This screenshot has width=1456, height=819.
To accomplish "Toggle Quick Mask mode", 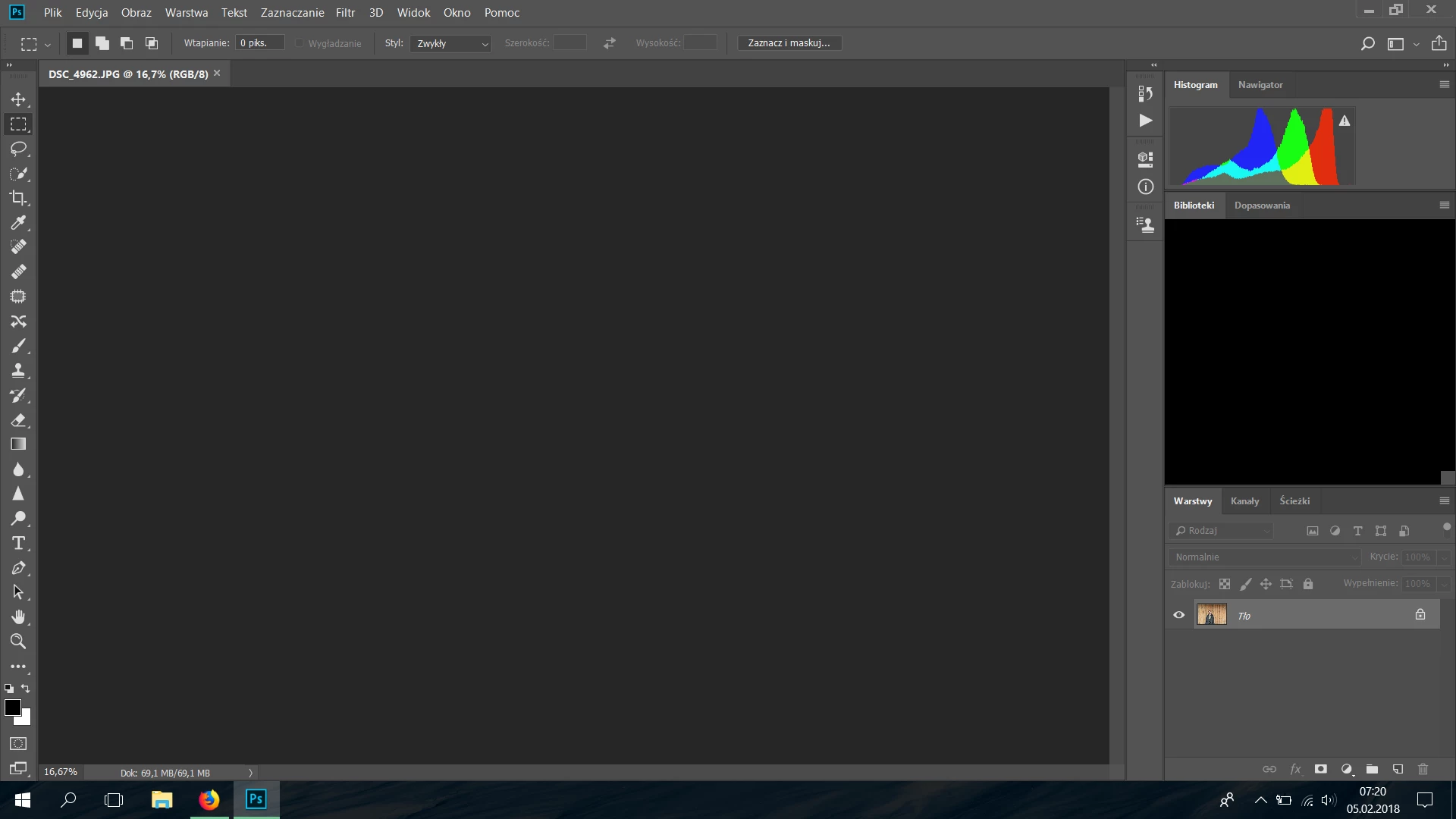I will point(18,744).
